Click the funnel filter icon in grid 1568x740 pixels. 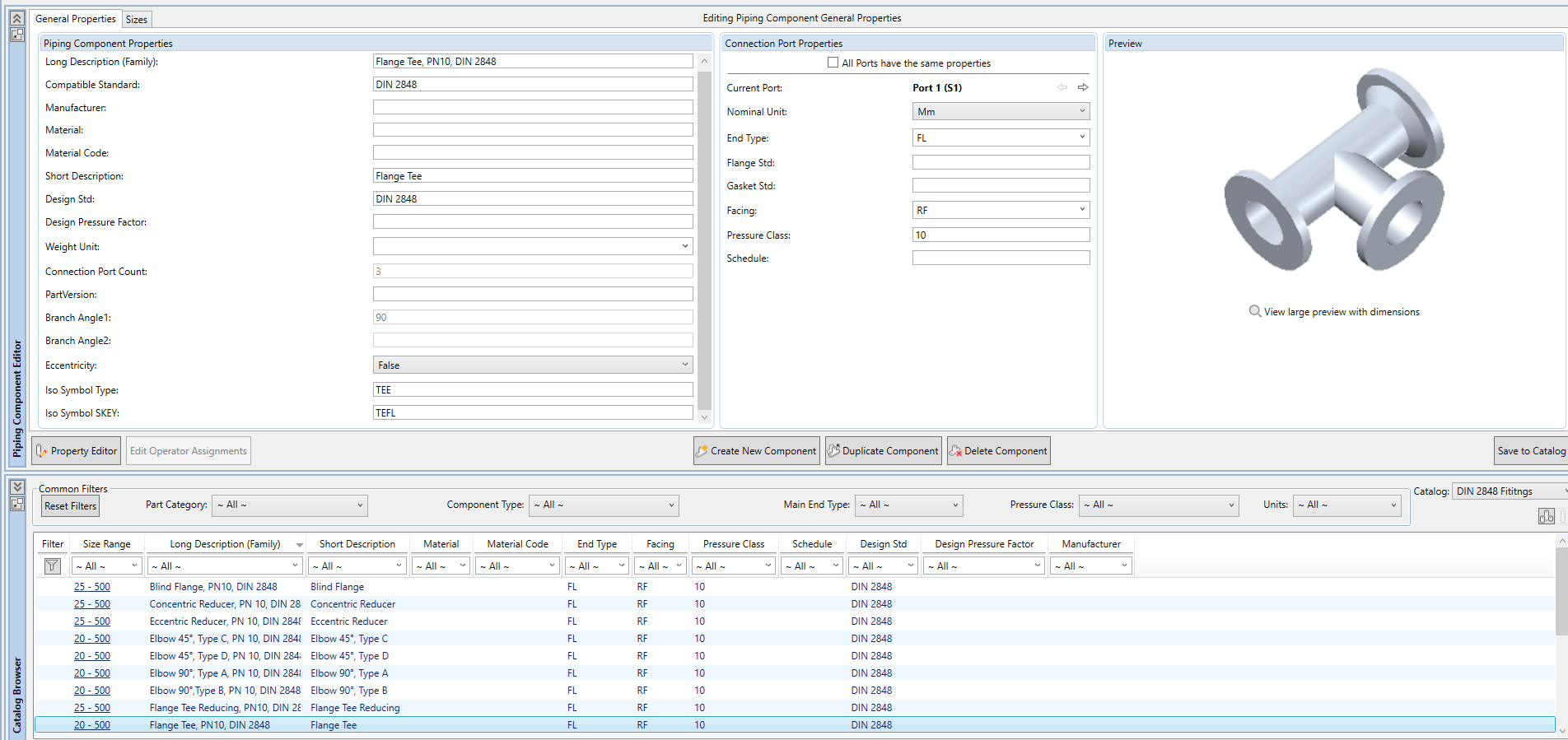point(52,565)
